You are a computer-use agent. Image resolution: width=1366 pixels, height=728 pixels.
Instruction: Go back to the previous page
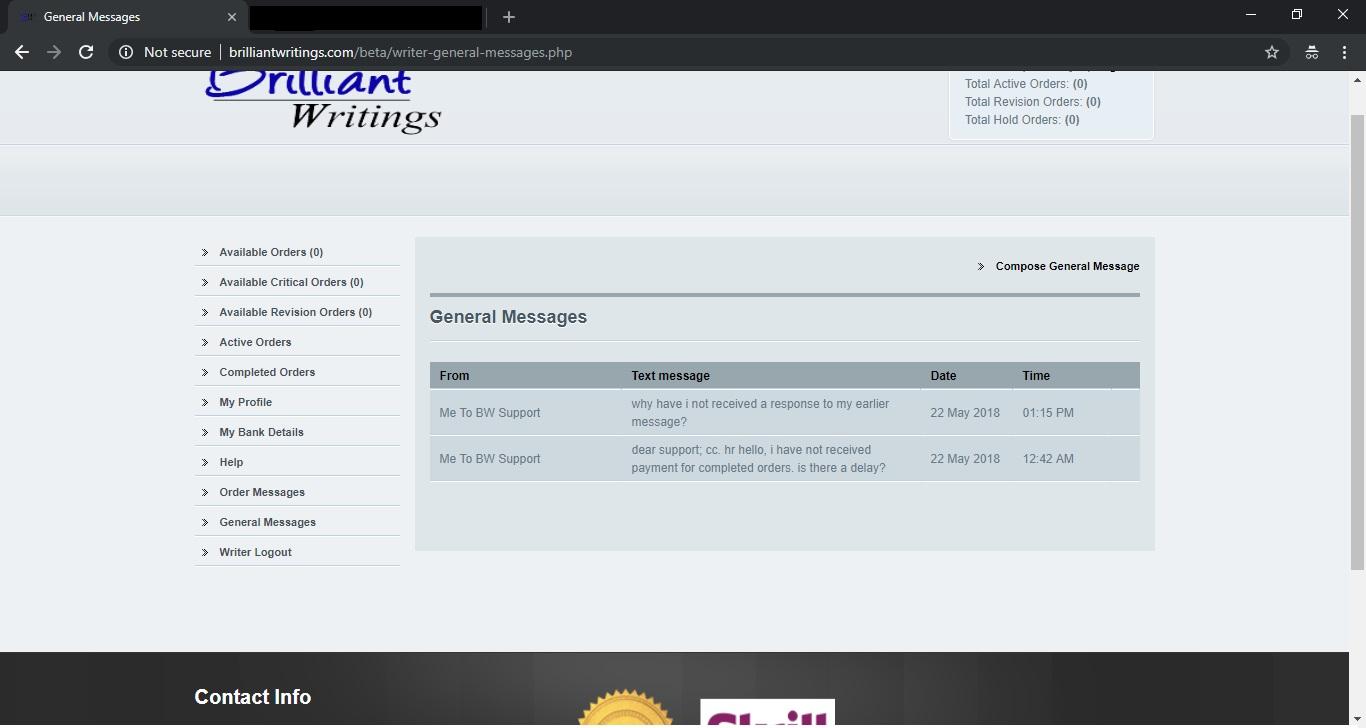coord(22,52)
